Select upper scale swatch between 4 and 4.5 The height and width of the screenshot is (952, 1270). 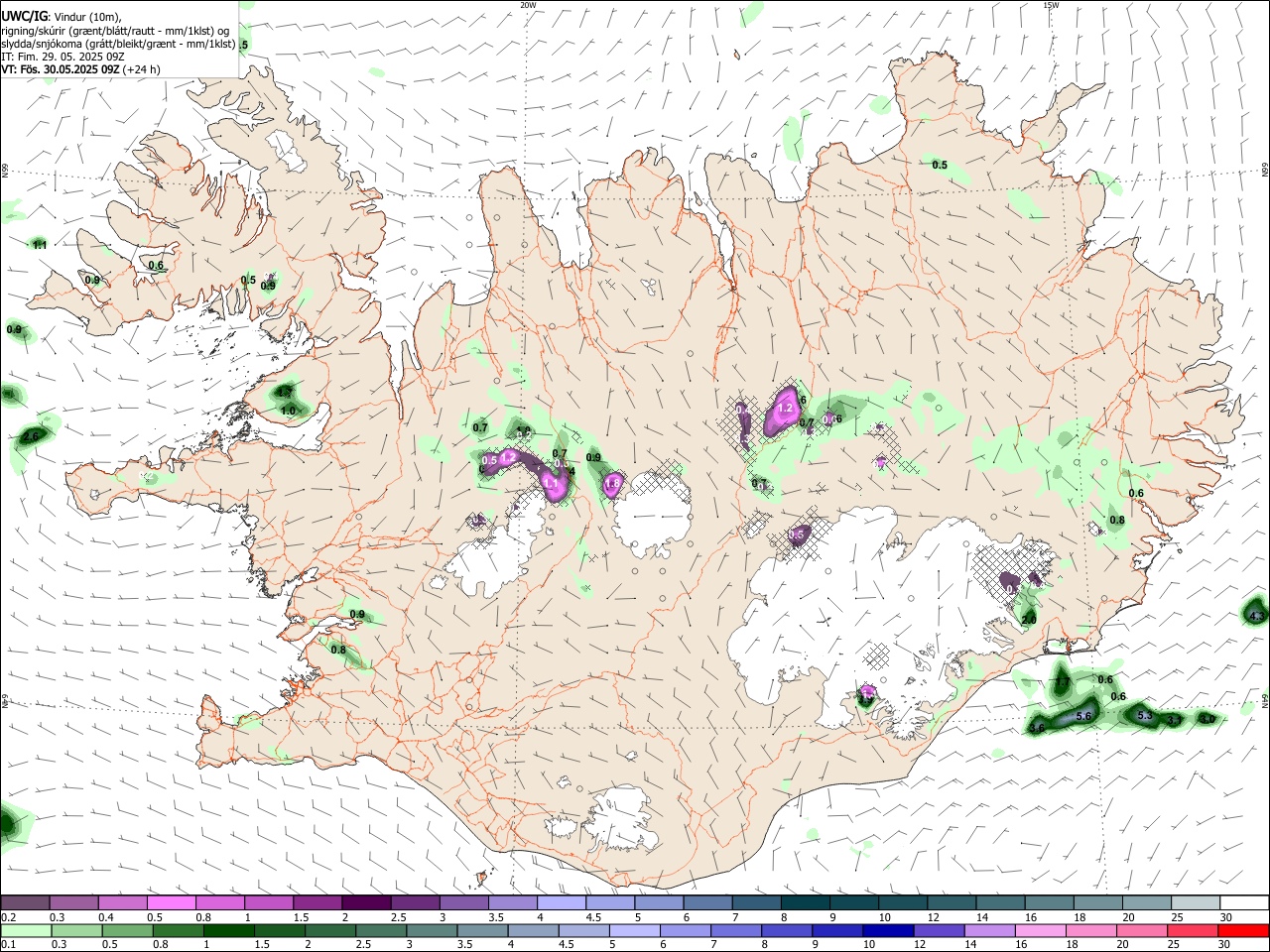coord(560,903)
